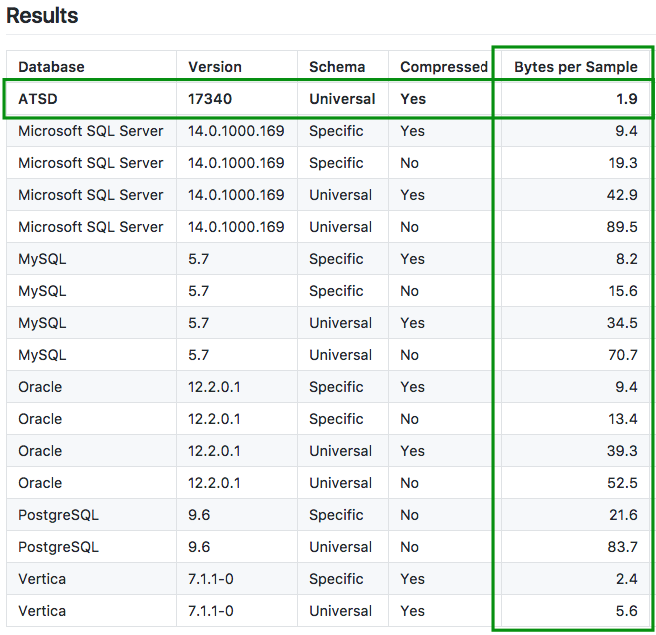Screen dimensions: 656x635
Task: Click Specific in the MySQL 15.6 row
Action: click(336, 291)
